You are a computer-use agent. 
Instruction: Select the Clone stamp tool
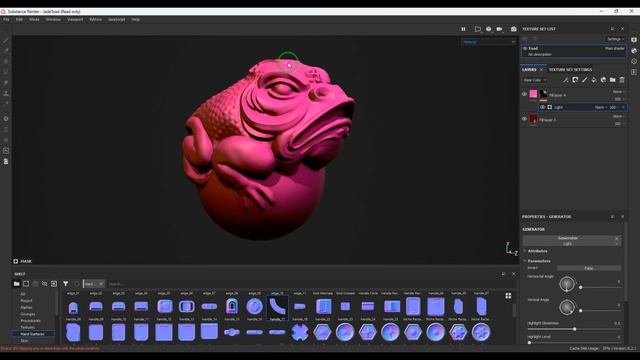pyautogui.click(x=6, y=93)
